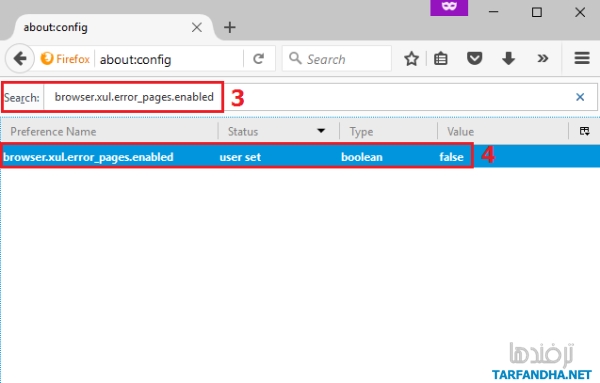
Task: Click the 'false' value cell
Action: click(x=451, y=157)
